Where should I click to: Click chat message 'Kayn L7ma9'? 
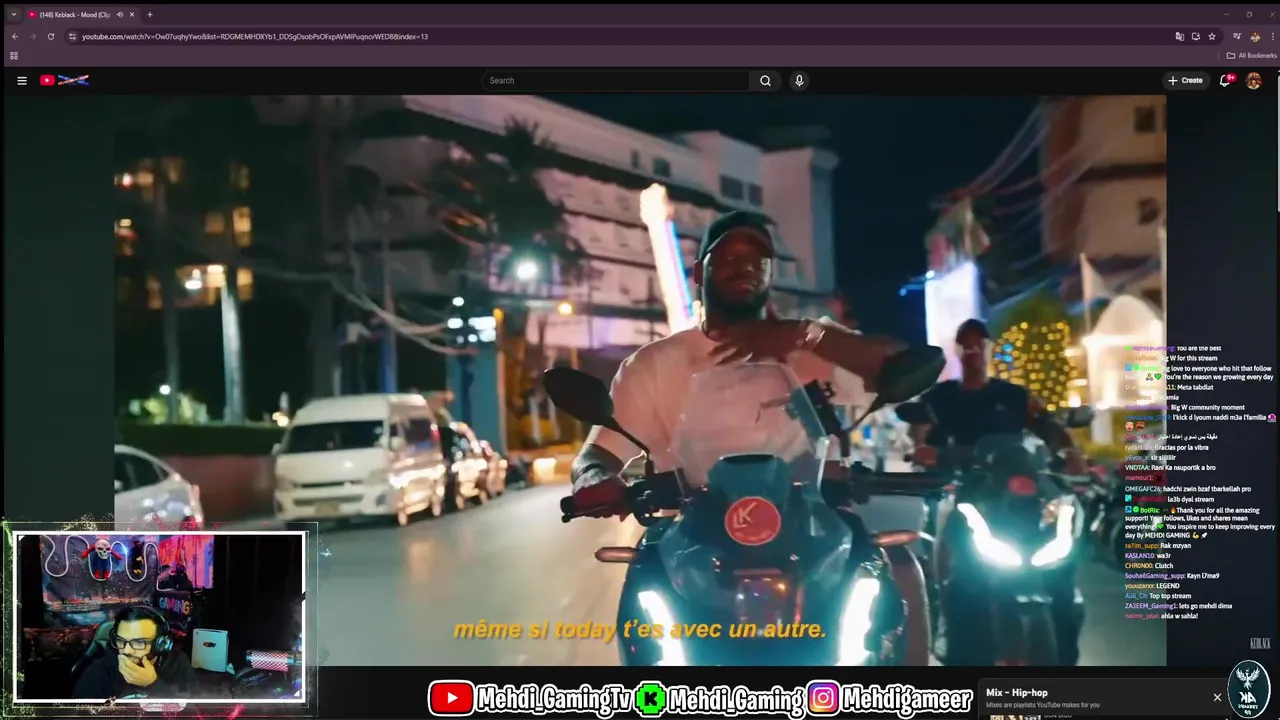click(1203, 576)
